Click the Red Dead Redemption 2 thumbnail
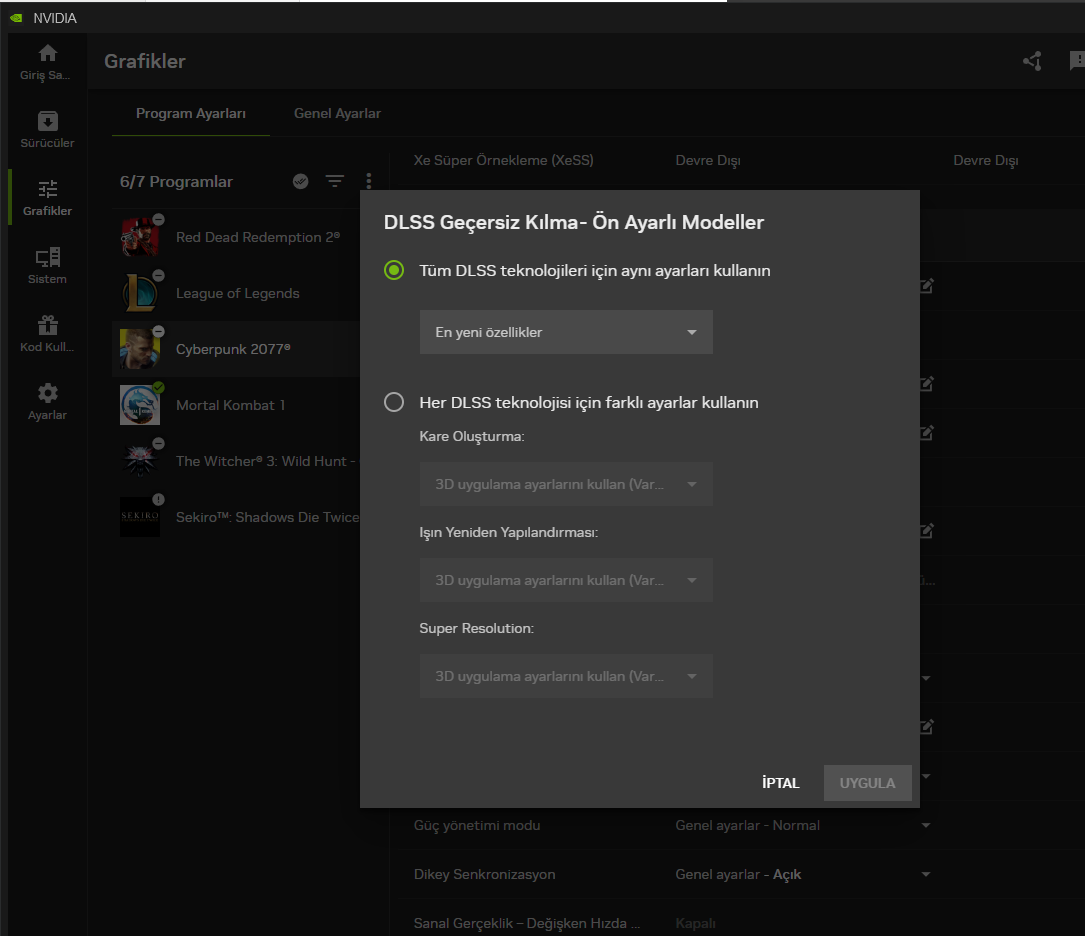 (x=140, y=237)
